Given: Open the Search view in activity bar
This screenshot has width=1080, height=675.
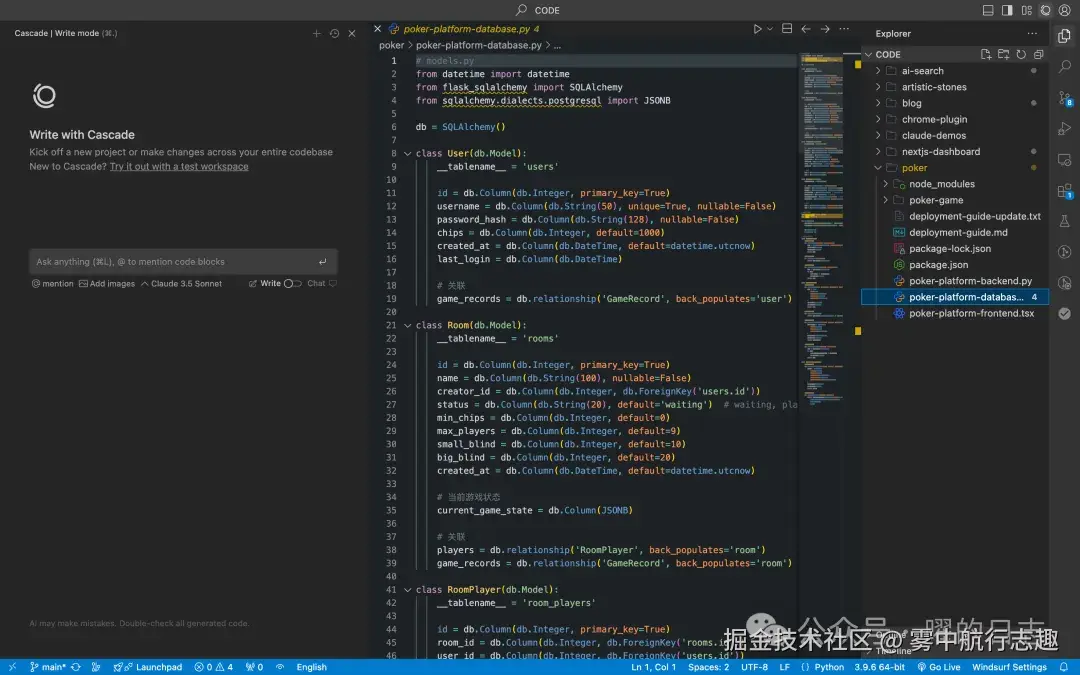Looking at the screenshot, I should (x=1064, y=66).
